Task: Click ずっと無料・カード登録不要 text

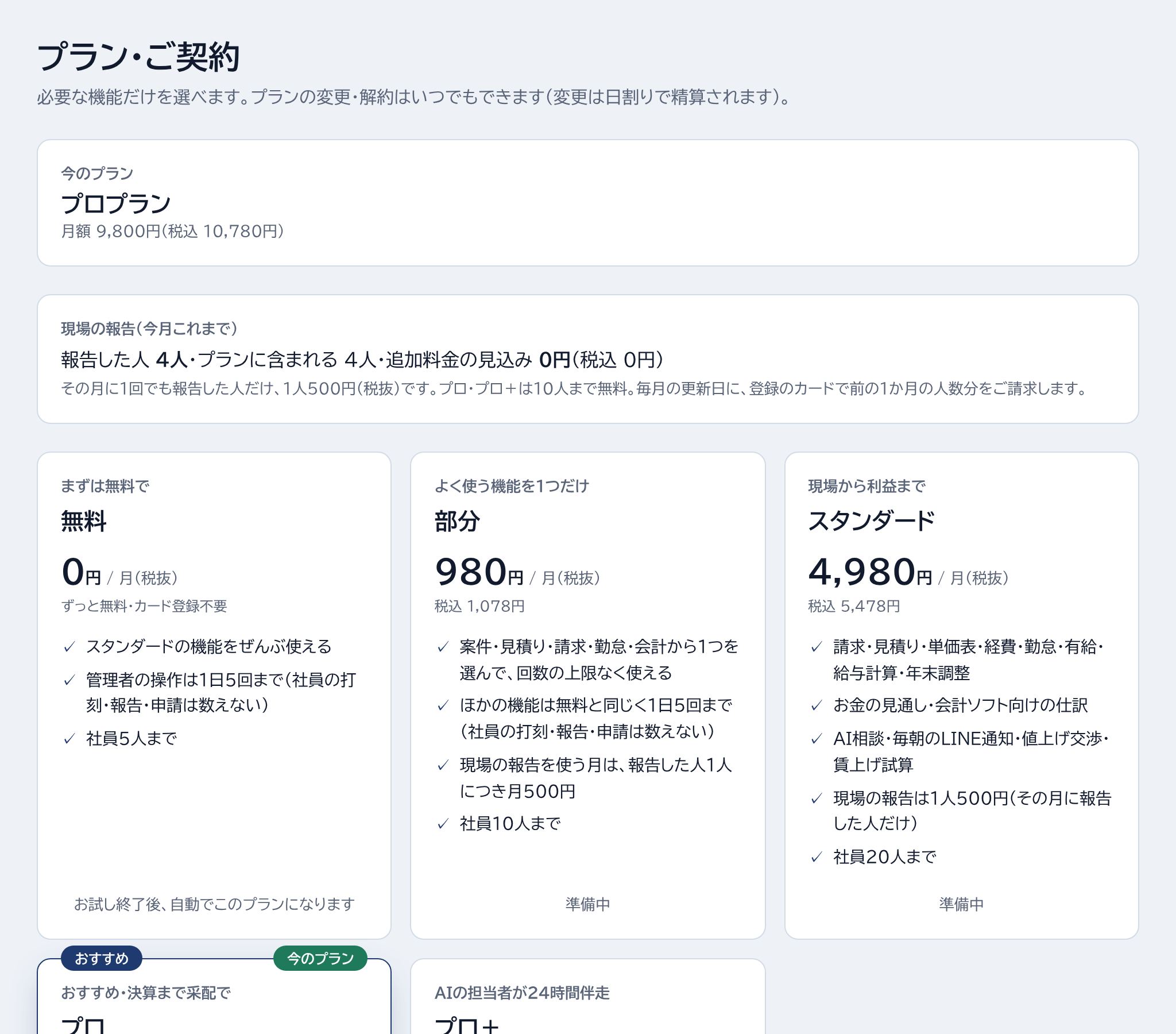Action: point(144,606)
